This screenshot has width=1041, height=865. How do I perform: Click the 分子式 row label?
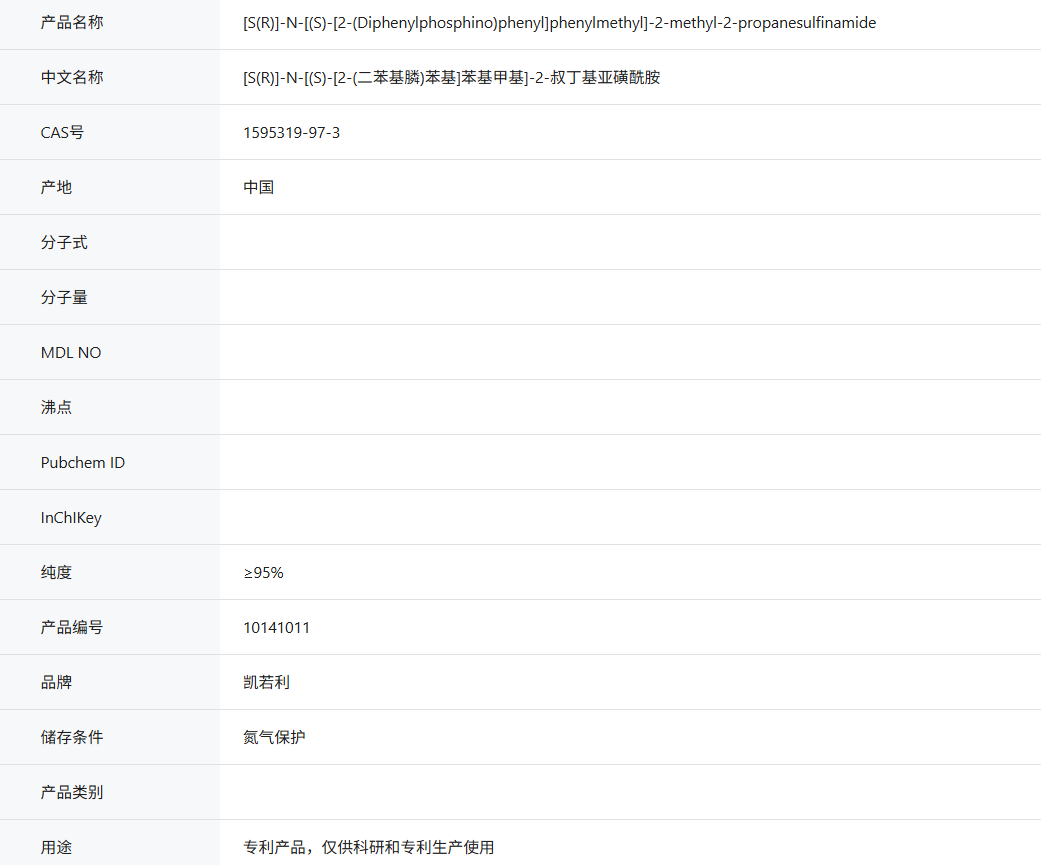(x=64, y=242)
